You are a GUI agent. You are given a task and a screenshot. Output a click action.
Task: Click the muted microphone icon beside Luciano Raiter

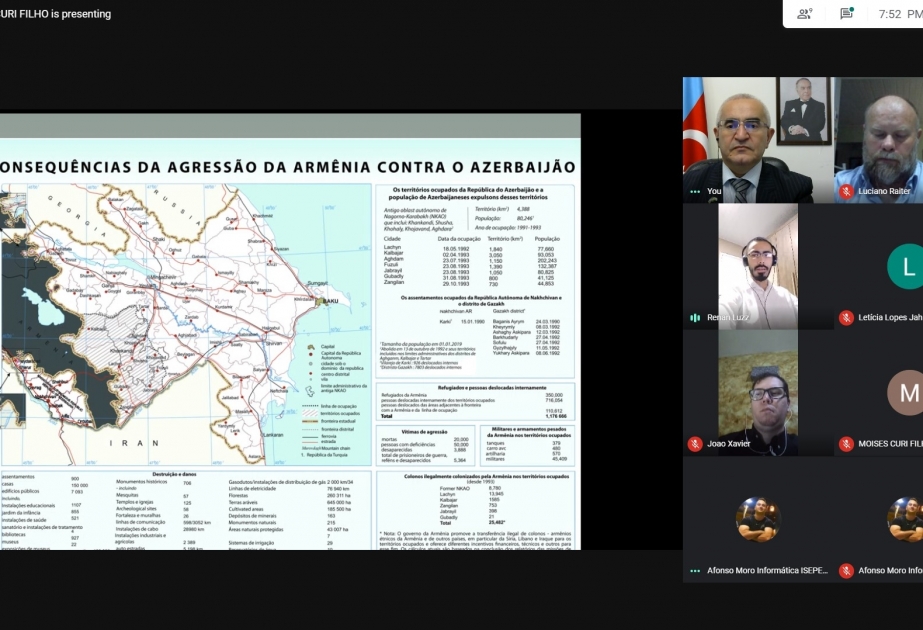pos(846,191)
